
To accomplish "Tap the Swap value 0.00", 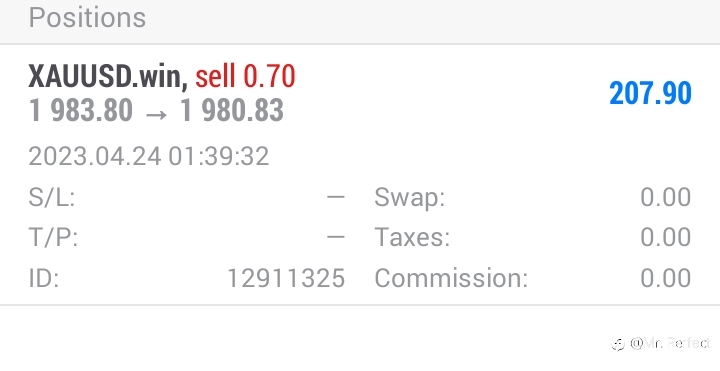I will 665,197.
